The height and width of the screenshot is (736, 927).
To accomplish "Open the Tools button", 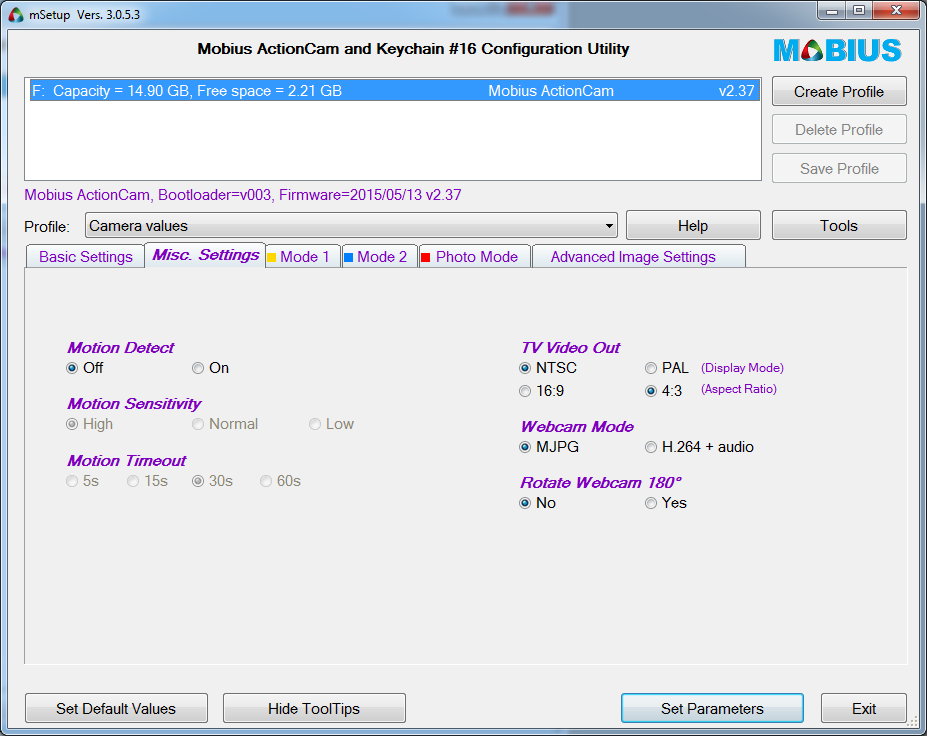I will tap(839, 226).
